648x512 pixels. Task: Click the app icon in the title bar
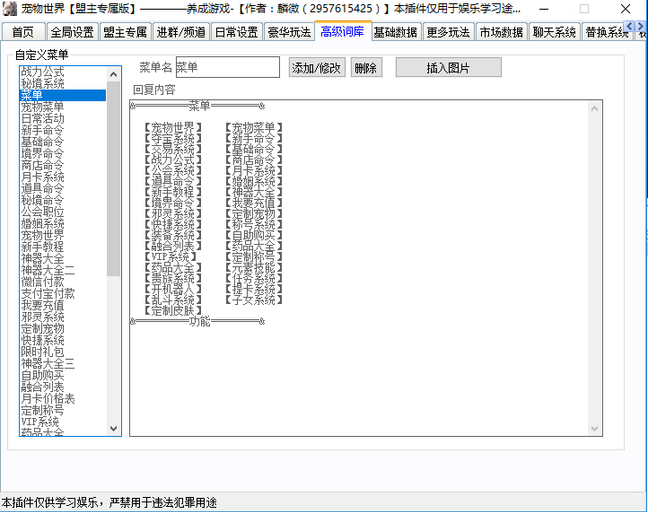pyautogui.click(x=10, y=8)
